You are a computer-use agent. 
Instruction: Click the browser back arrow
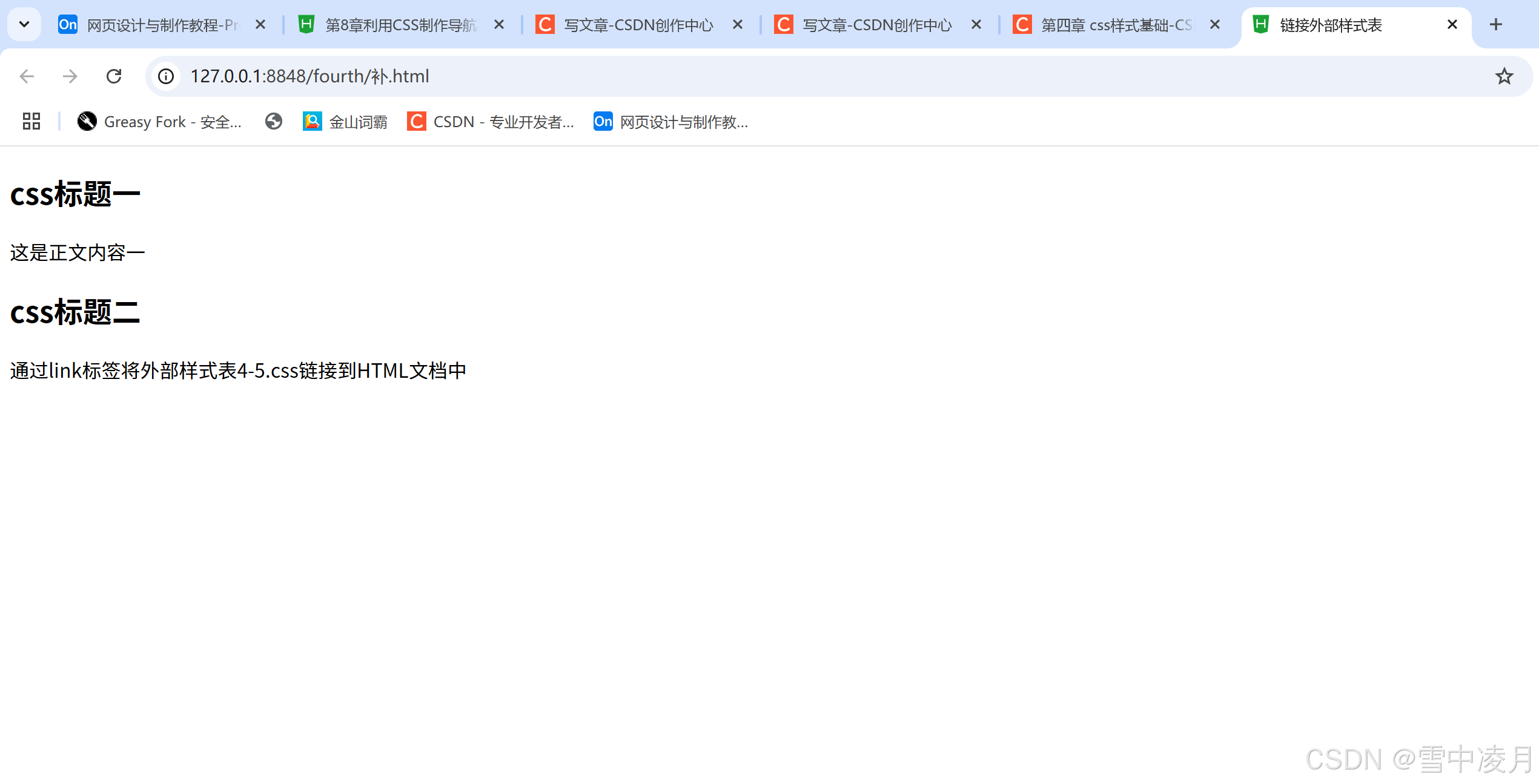pyautogui.click(x=27, y=76)
